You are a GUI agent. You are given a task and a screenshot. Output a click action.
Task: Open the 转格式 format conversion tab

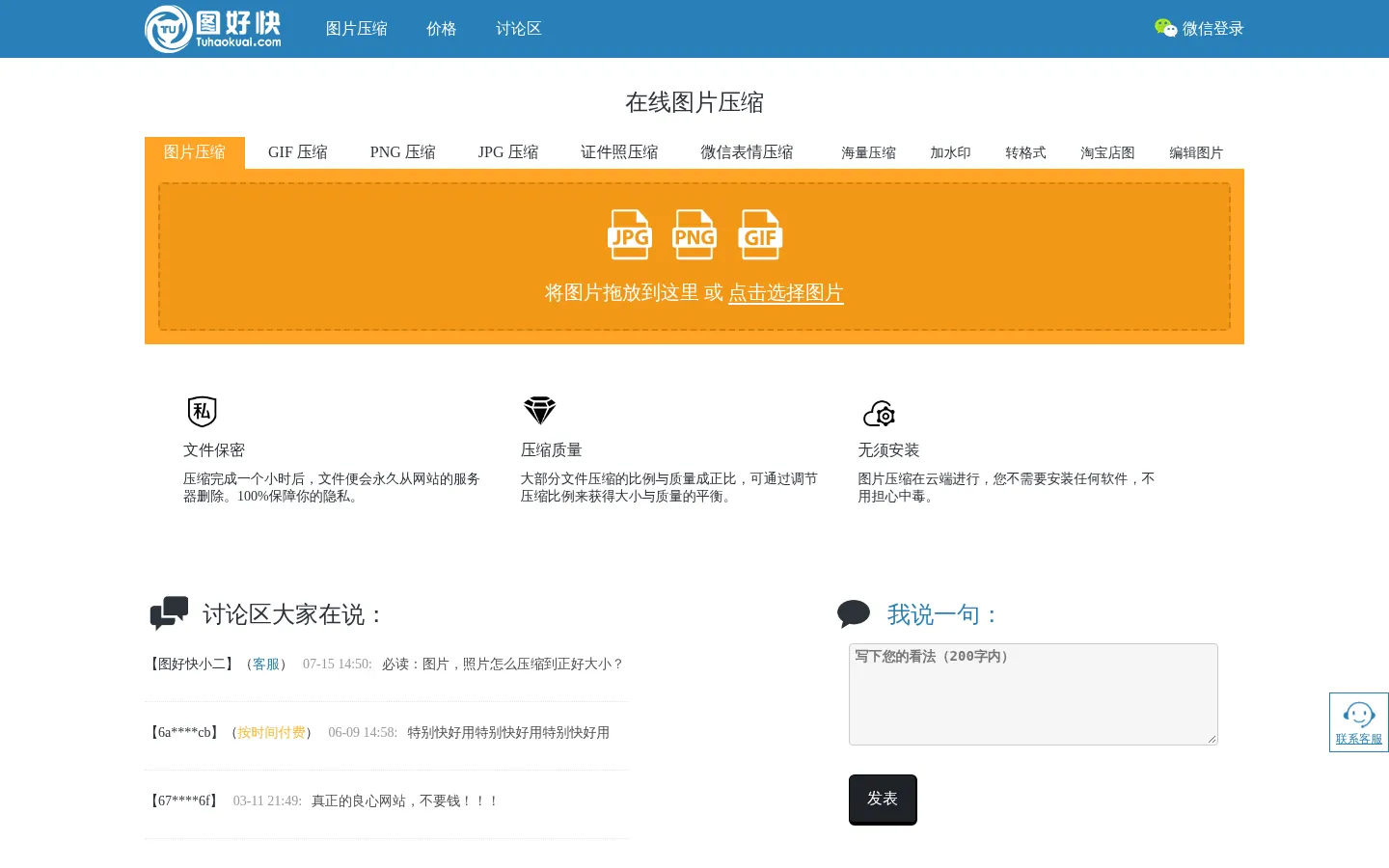1025,152
